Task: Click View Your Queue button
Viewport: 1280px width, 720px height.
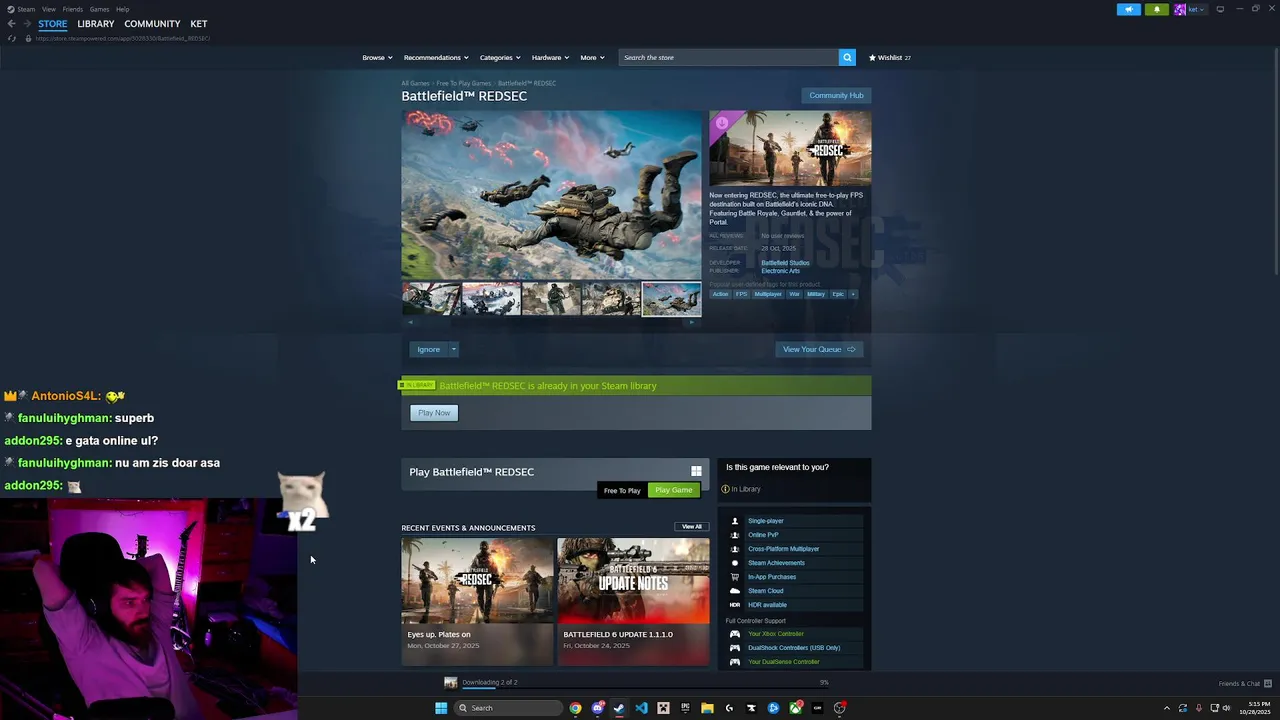Action: pos(819,349)
